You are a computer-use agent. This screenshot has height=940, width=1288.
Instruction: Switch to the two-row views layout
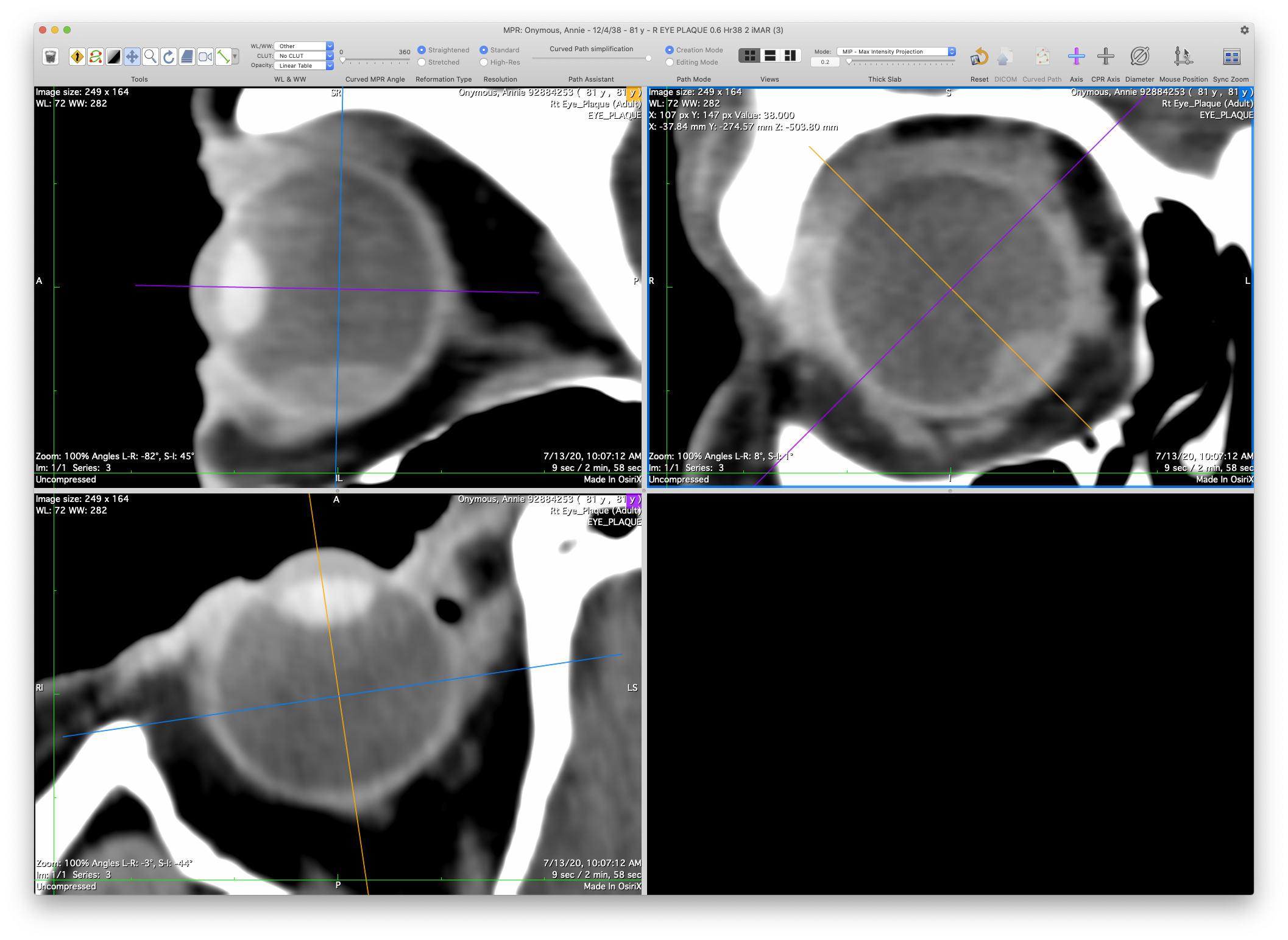point(770,56)
